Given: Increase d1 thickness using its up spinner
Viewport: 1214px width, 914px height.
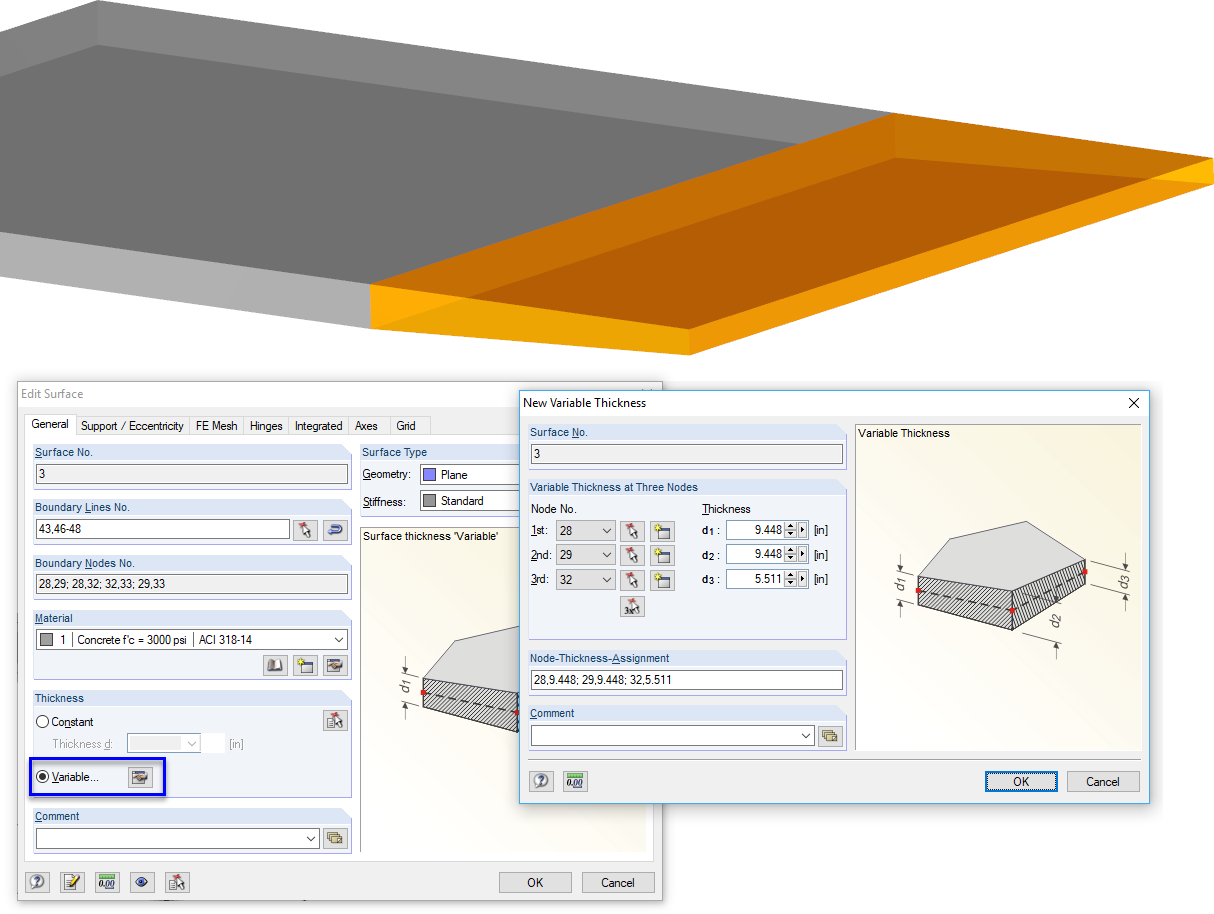Looking at the screenshot, I should click(x=788, y=526).
